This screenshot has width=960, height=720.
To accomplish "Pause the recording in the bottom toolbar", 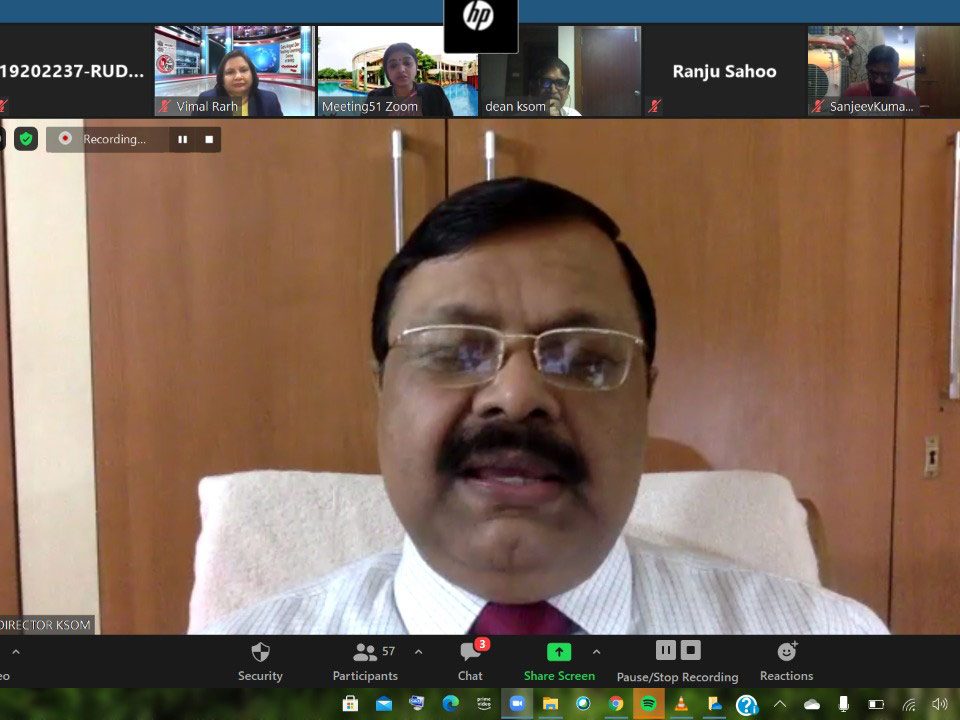I will [x=665, y=651].
